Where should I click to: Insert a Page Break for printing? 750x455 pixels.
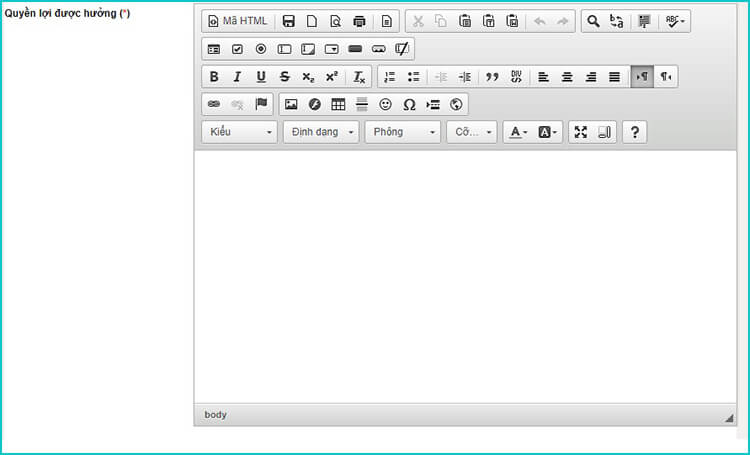433,104
